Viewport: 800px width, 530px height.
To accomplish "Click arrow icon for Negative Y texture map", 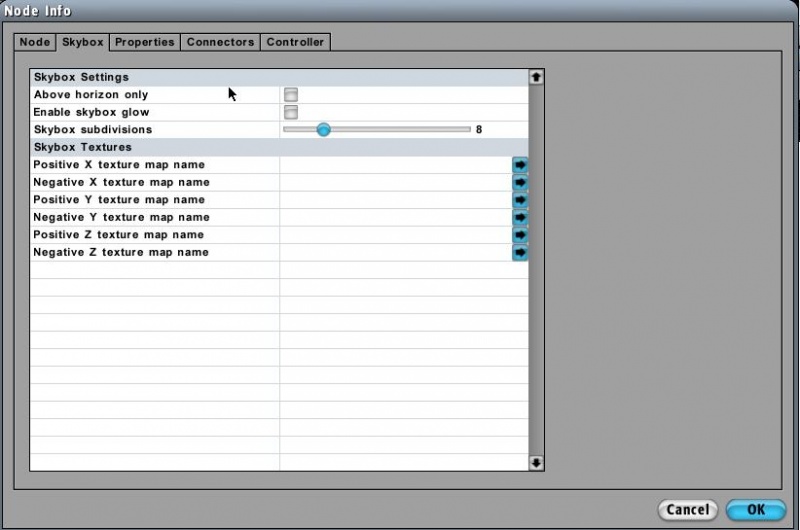I will coord(520,218).
